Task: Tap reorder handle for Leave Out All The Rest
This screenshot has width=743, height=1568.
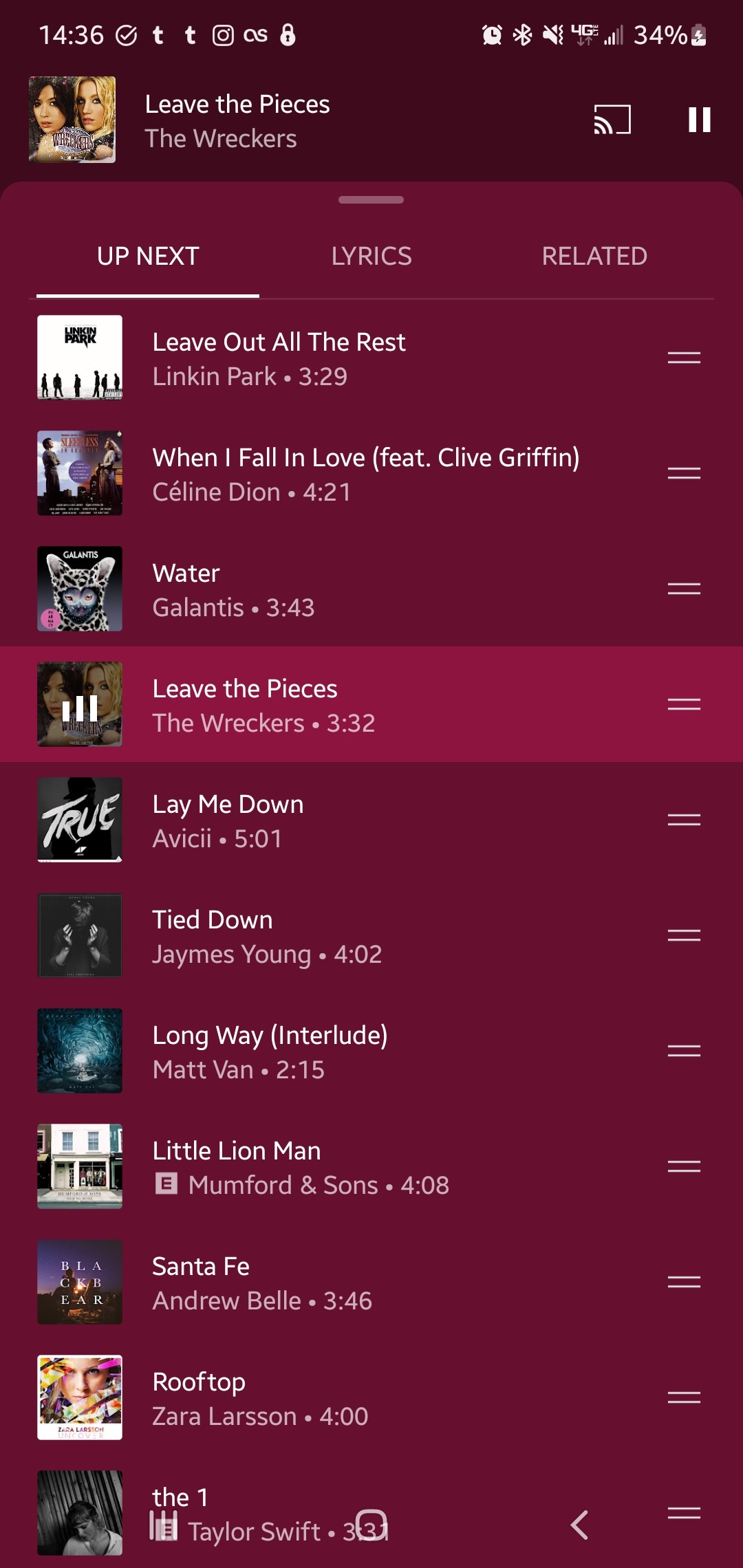Action: pyautogui.click(x=684, y=358)
